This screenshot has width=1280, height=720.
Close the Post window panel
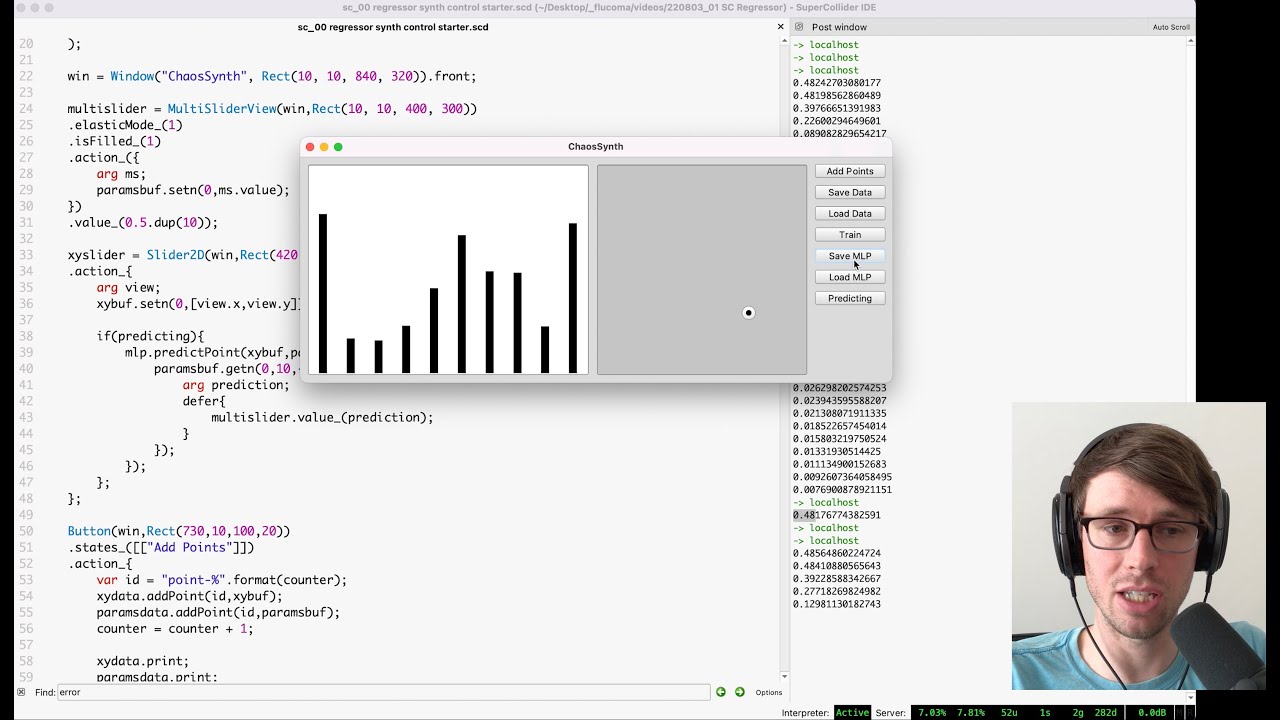799,27
